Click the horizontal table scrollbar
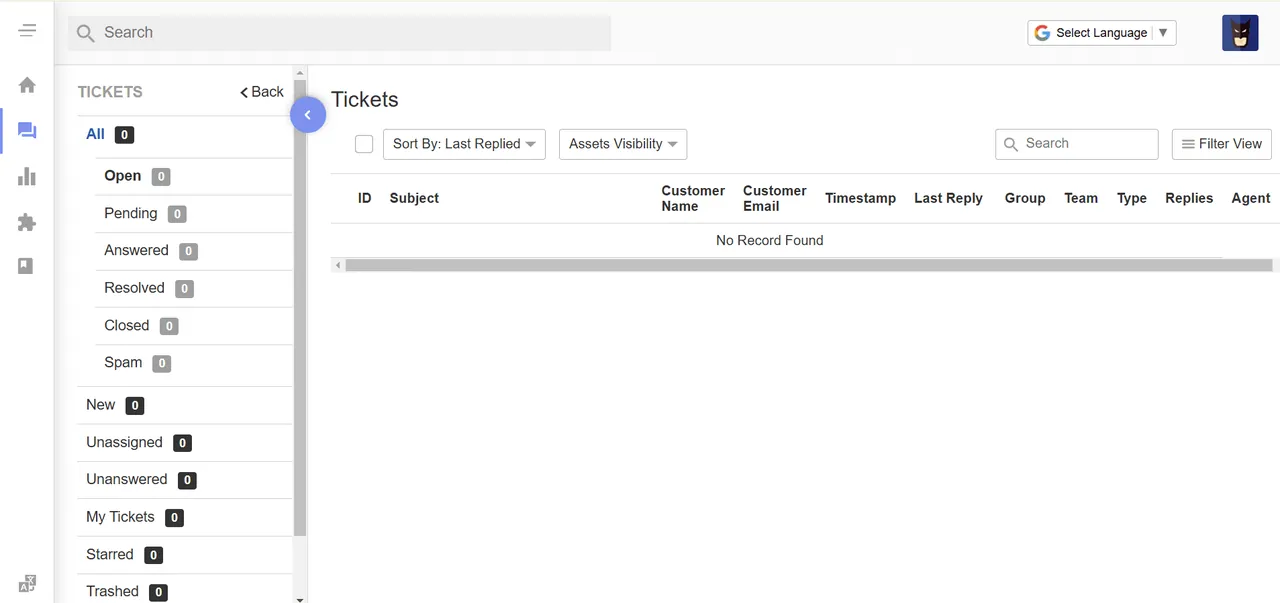This screenshot has height=603, width=1280. (808, 265)
